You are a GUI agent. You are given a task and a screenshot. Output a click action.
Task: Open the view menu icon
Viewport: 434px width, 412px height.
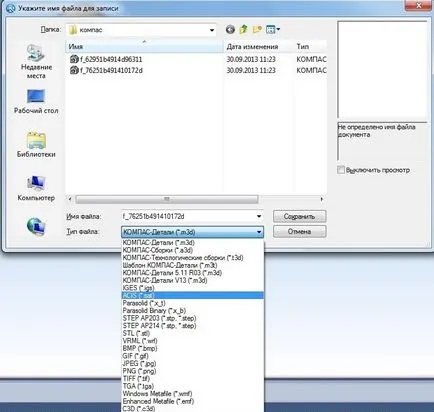pyautogui.click(x=273, y=30)
